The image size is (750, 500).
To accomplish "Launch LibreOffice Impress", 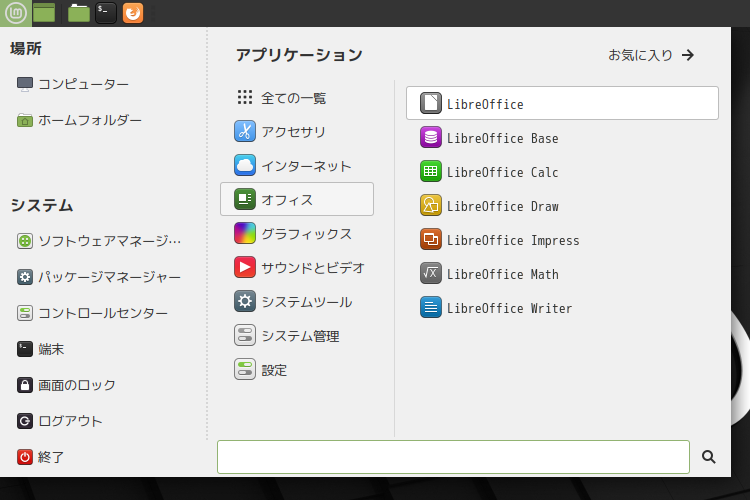I will [x=562, y=240].
